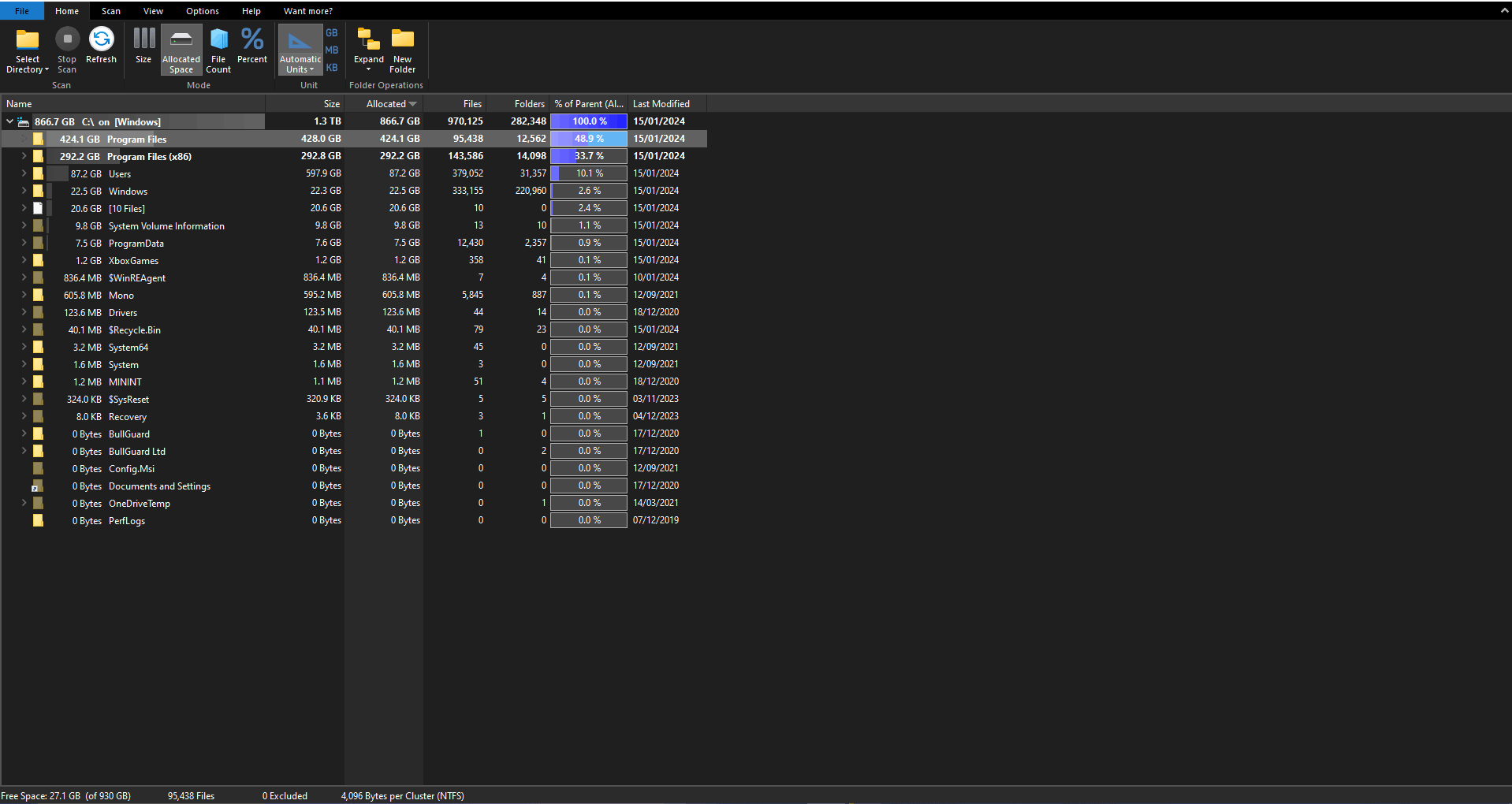The height and width of the screenshot is (804, 1512).
Task: Open the File menu
Action: tap(22, 11)
